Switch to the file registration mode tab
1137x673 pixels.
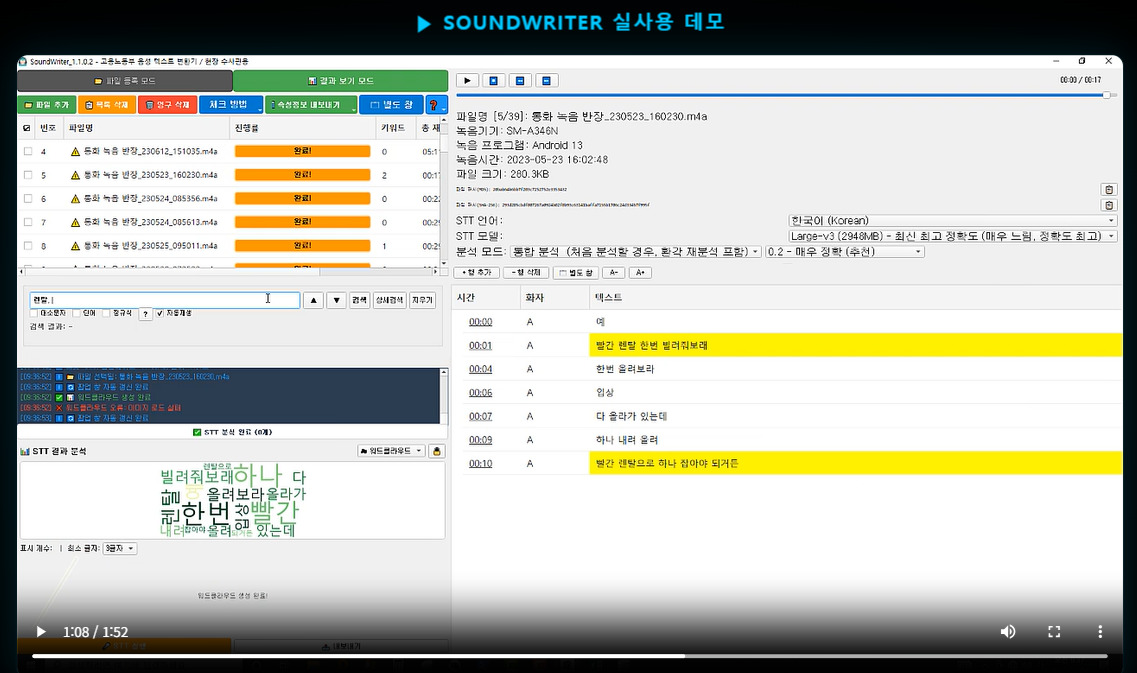pyautogui.click(x=125, y=80)
